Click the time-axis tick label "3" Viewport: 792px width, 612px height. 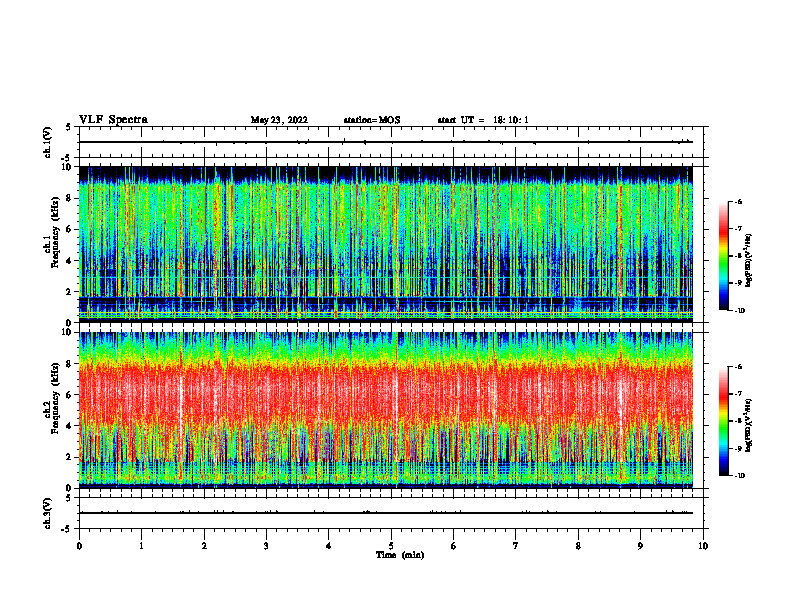tap(266, 546)
